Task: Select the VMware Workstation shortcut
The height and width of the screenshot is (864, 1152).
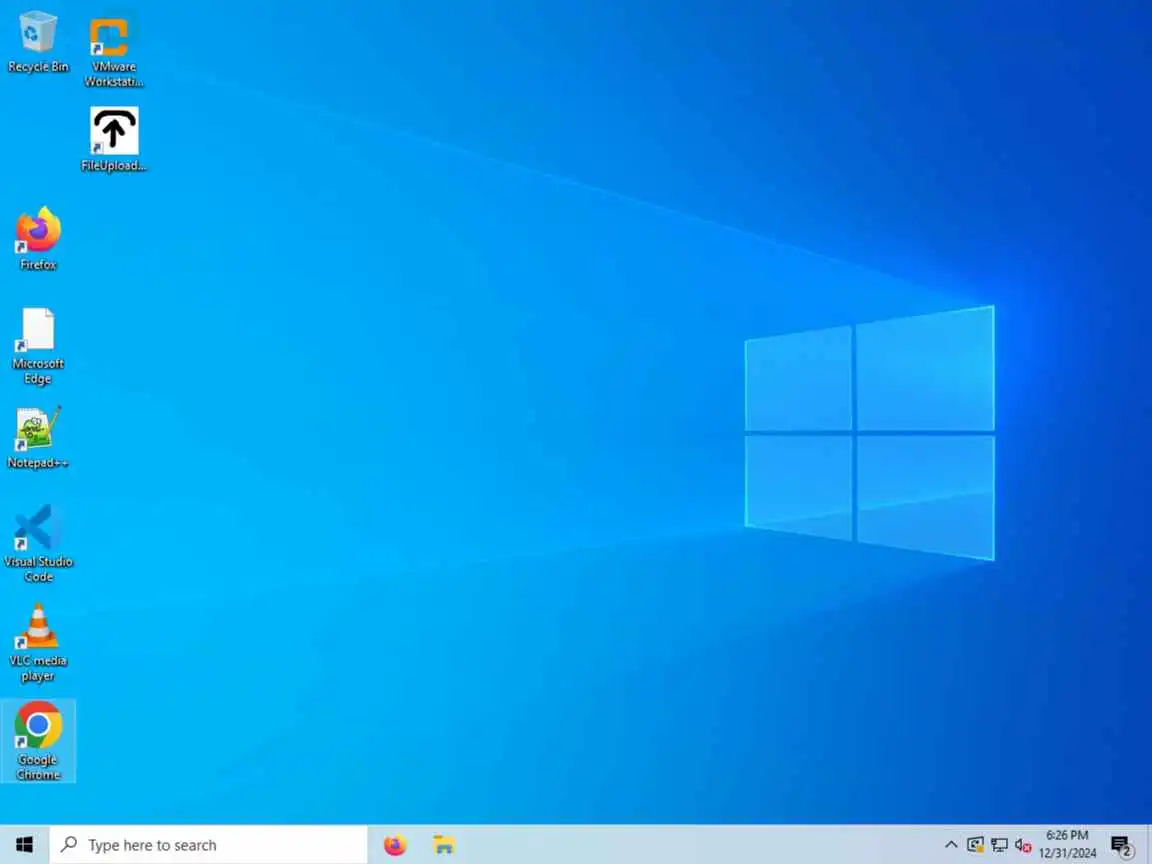Action: [113, 50]
